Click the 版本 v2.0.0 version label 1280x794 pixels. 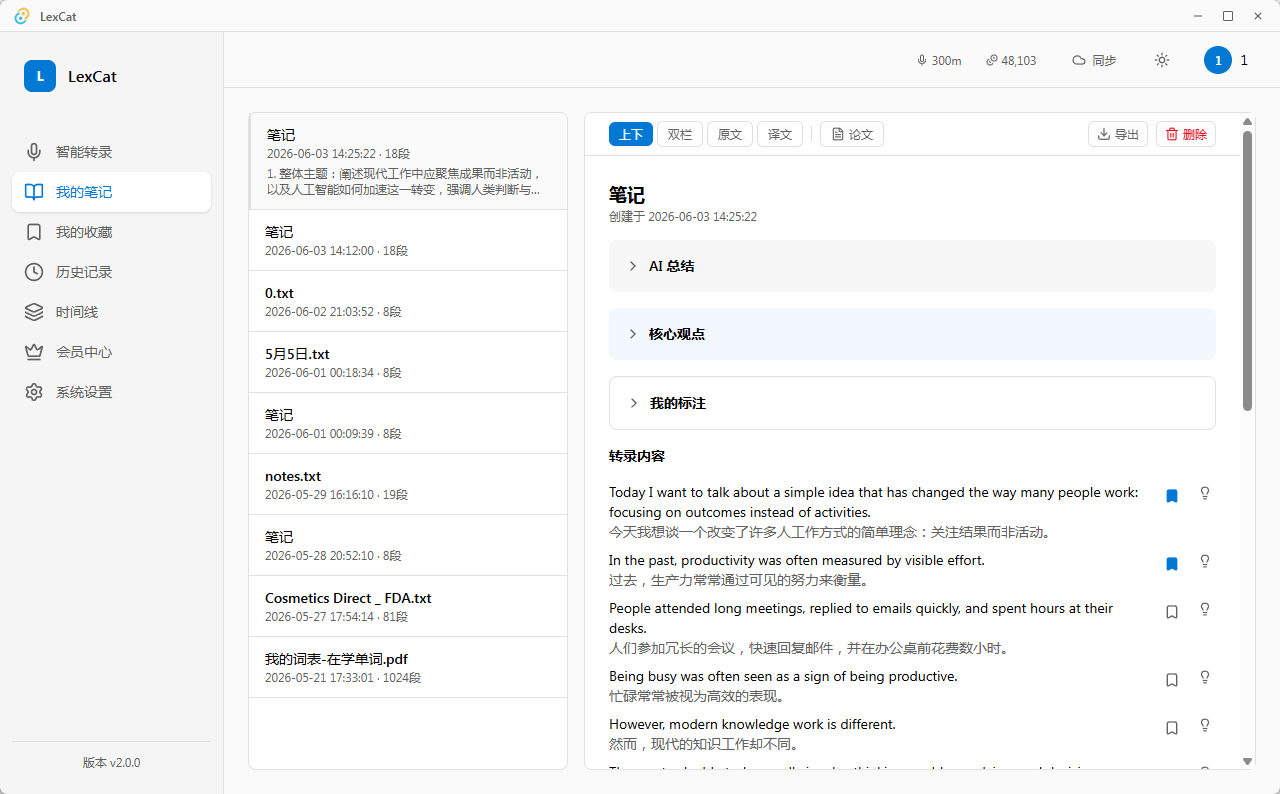[x=111, y=762]
